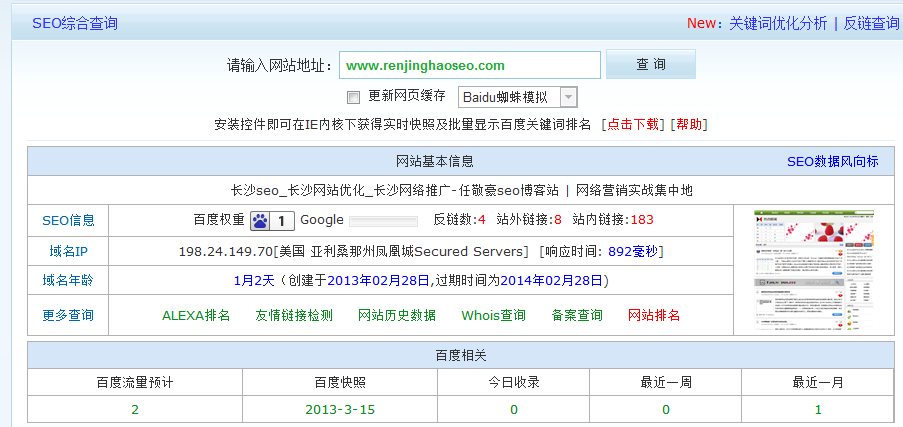Open the 帮助 help link
The image size is (903, 427).
[689, 124]
